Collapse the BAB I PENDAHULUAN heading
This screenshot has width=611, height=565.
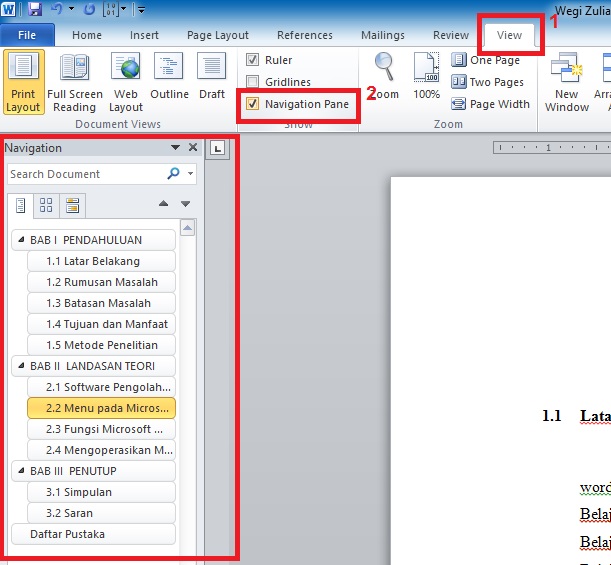click(21, 240)
